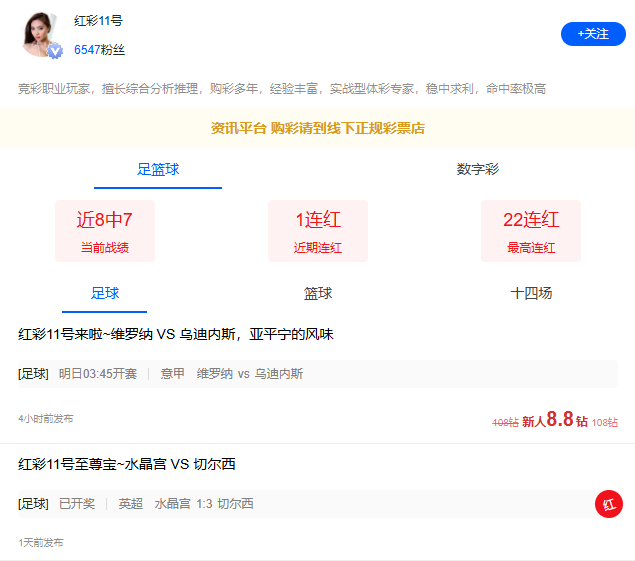The image size is (635, 561).
Task: Click the blue verified badge on avatar
Action: [x=56, y=51]
